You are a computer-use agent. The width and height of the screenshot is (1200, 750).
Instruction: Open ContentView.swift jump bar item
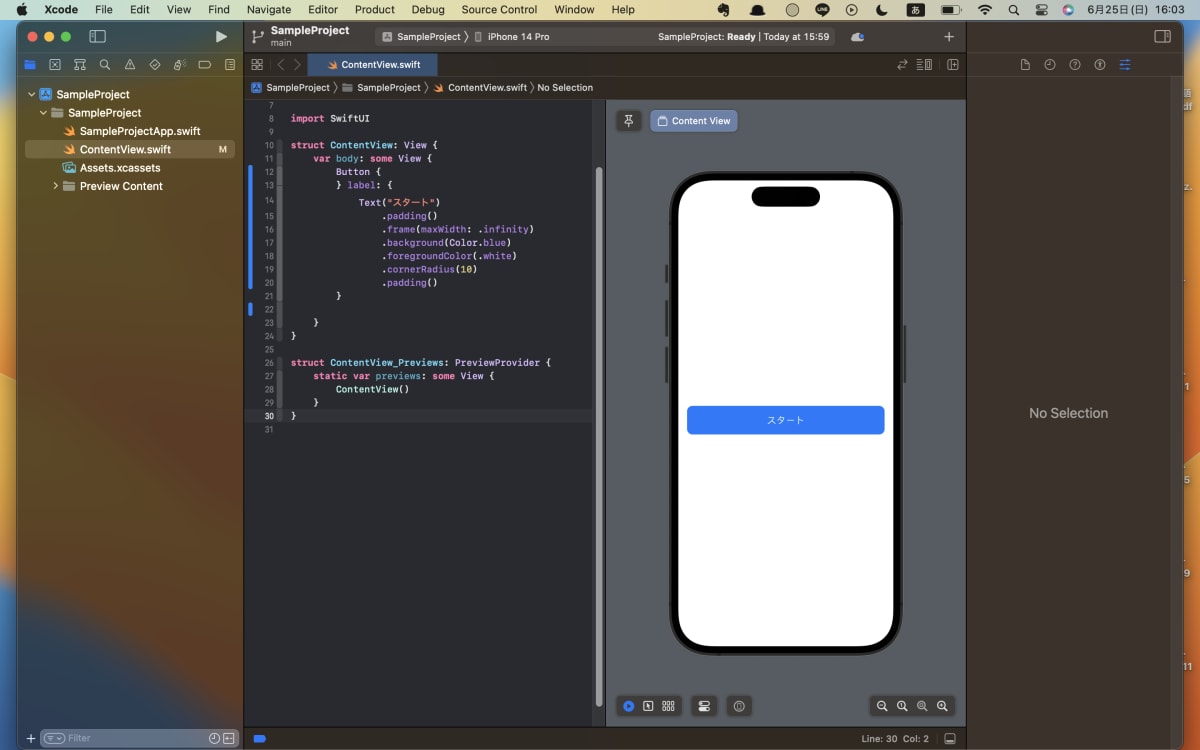click(x=480, y=88)
